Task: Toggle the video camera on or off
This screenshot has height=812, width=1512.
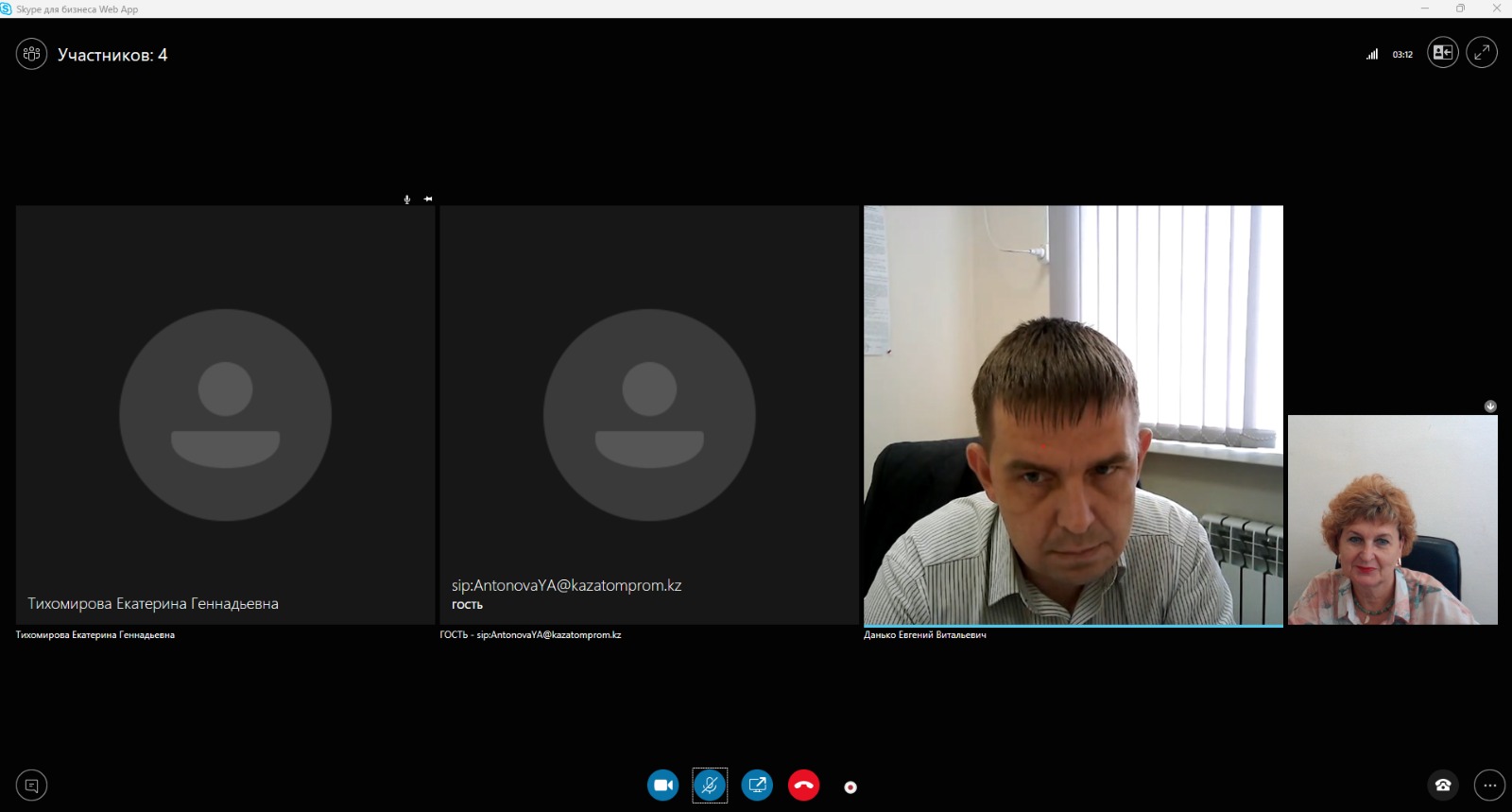Action: pos(662,786)
